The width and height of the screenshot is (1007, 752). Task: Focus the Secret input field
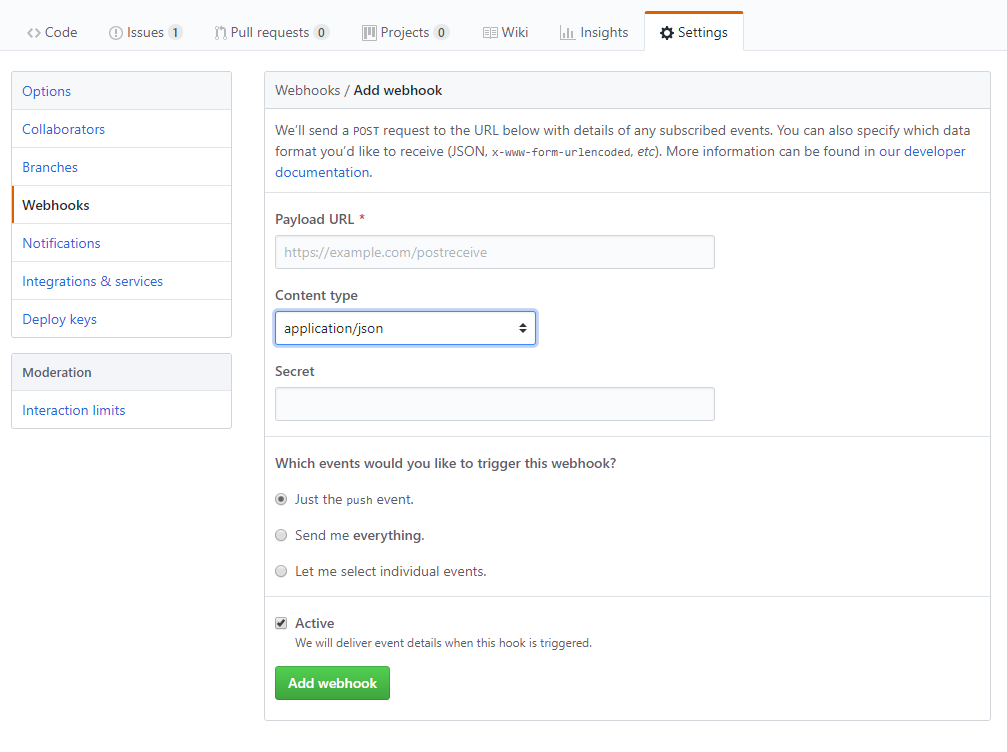tap(495, 404)
